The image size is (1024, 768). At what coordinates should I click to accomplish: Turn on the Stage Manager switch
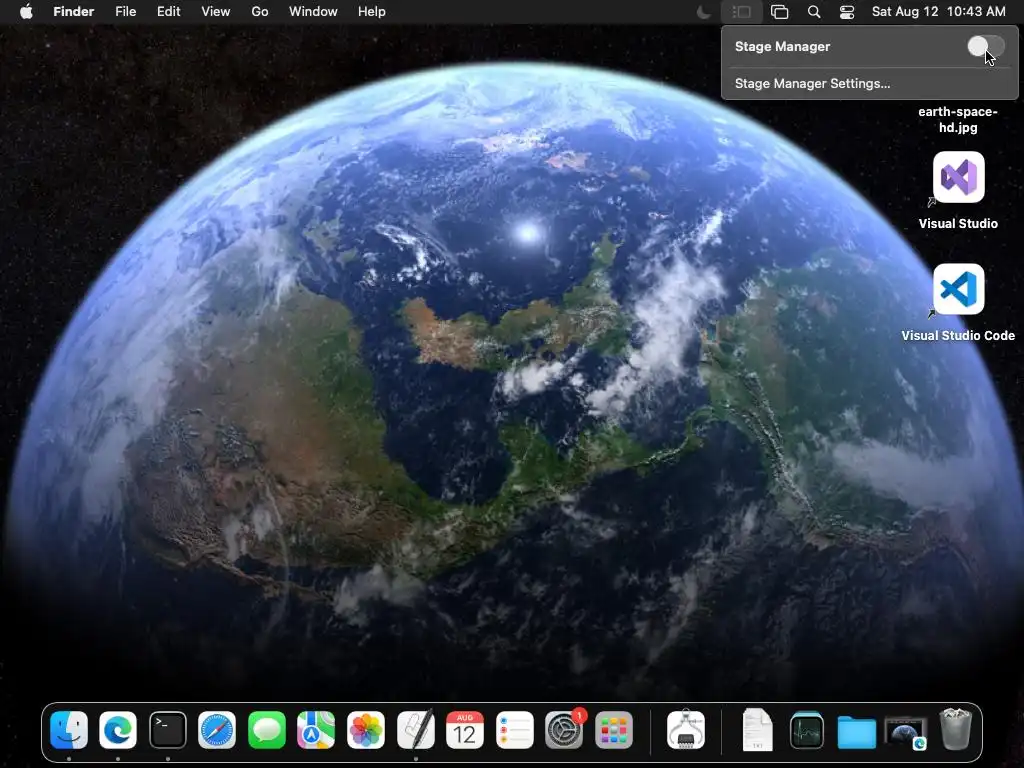click(985, 46)
